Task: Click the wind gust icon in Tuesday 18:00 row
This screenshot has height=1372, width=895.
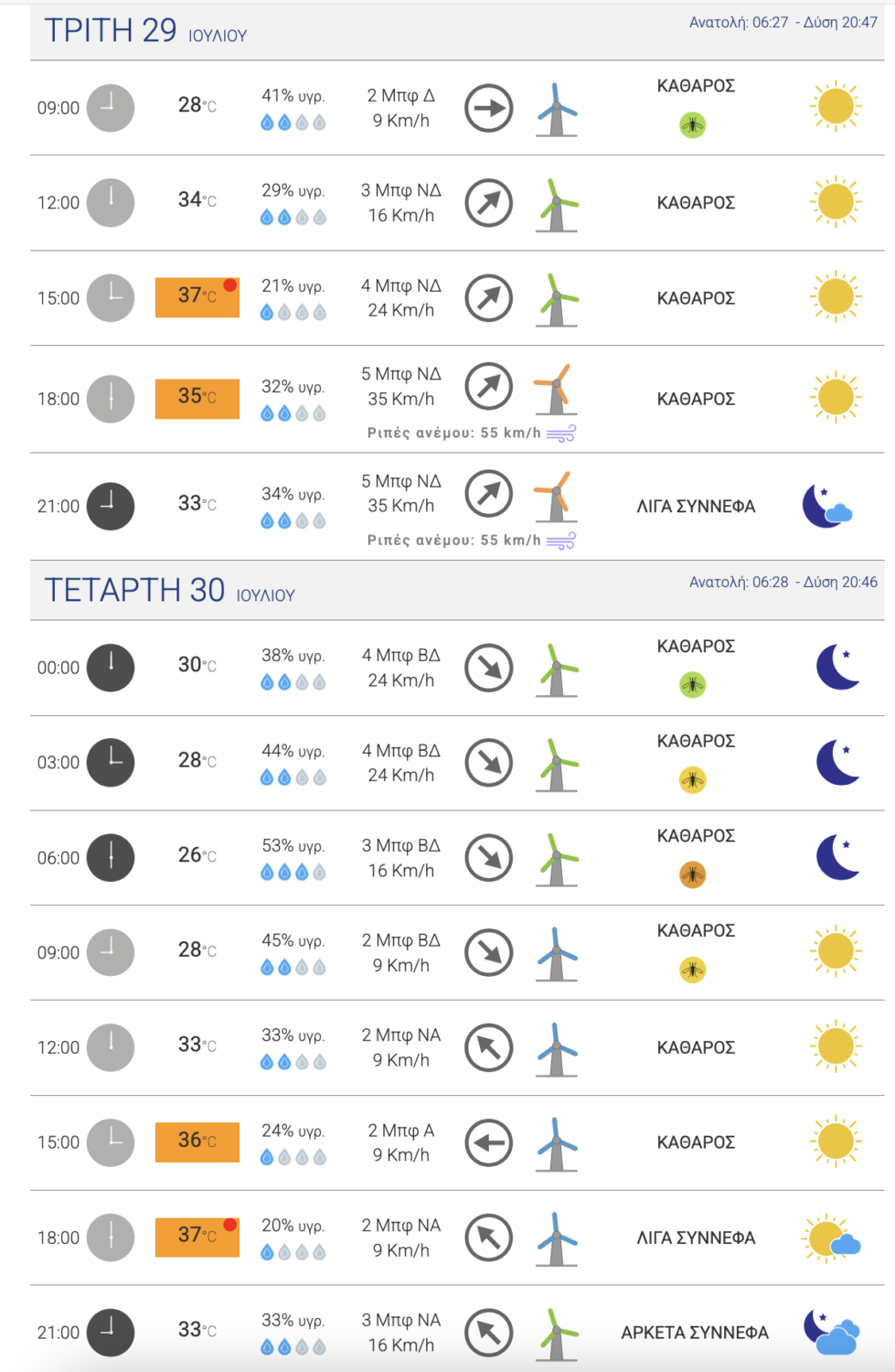Action: pos(561,434)
